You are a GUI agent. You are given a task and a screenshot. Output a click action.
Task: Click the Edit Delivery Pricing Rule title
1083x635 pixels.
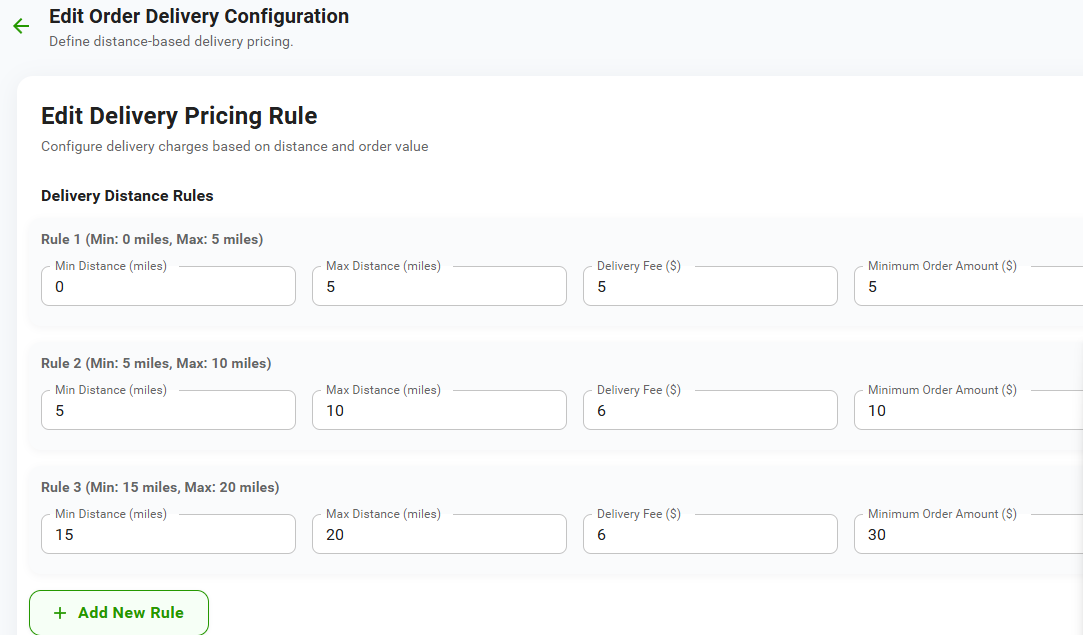tap(179, 116)
